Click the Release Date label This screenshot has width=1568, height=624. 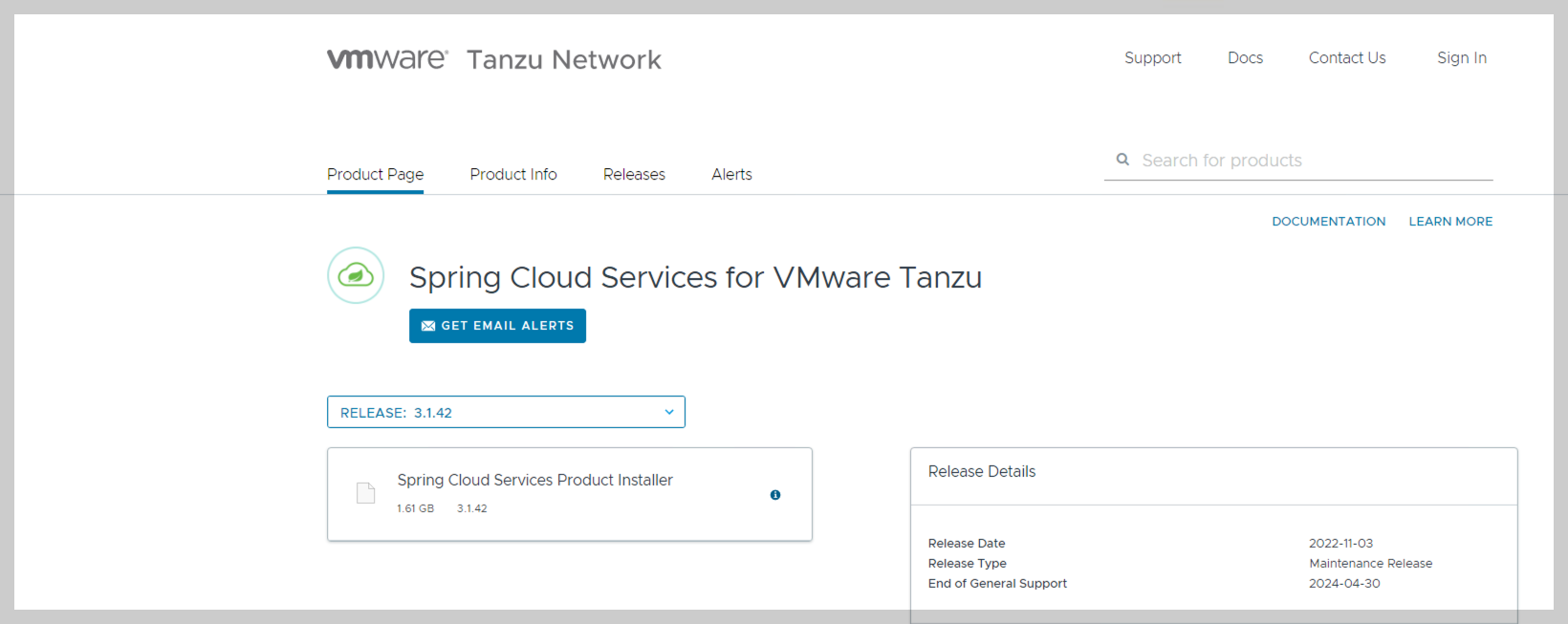point(967,543)
